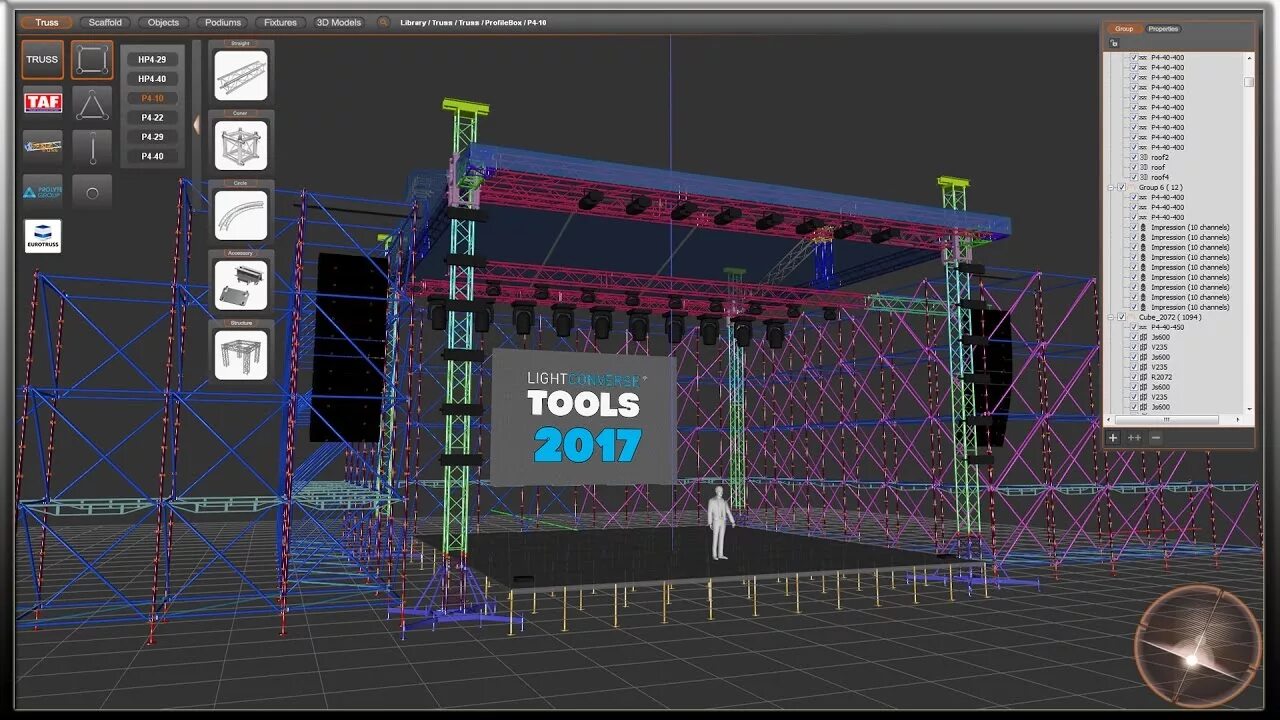Collapse the library panel with the arrow handle
The width and height of the screenshot is (1280, 720).
click(x=196, y=124)
